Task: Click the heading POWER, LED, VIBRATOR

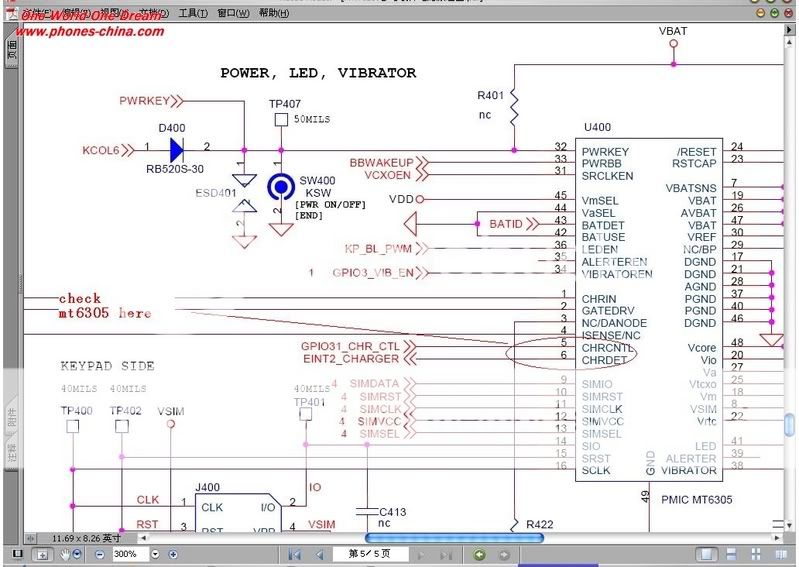Action: (318, 73)
